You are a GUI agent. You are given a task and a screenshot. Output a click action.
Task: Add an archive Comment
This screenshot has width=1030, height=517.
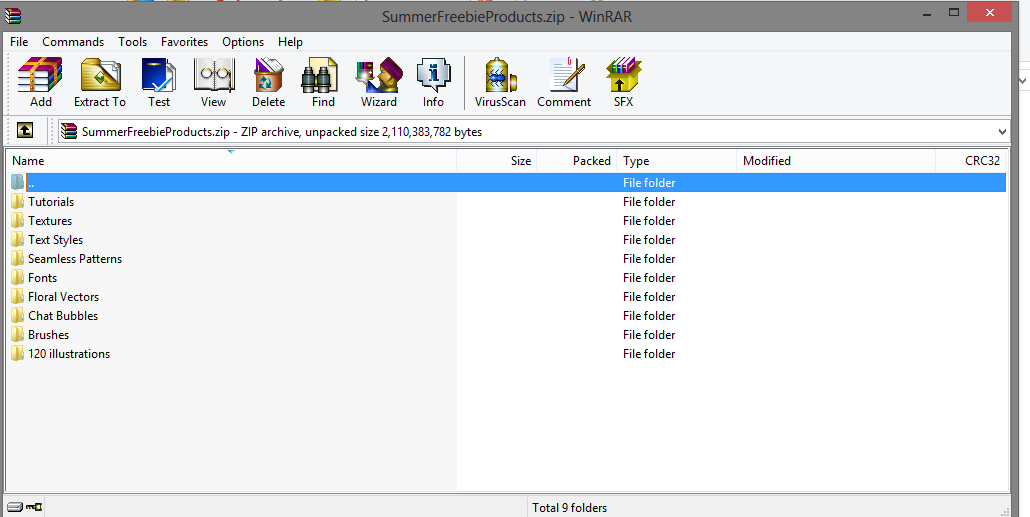564,82
